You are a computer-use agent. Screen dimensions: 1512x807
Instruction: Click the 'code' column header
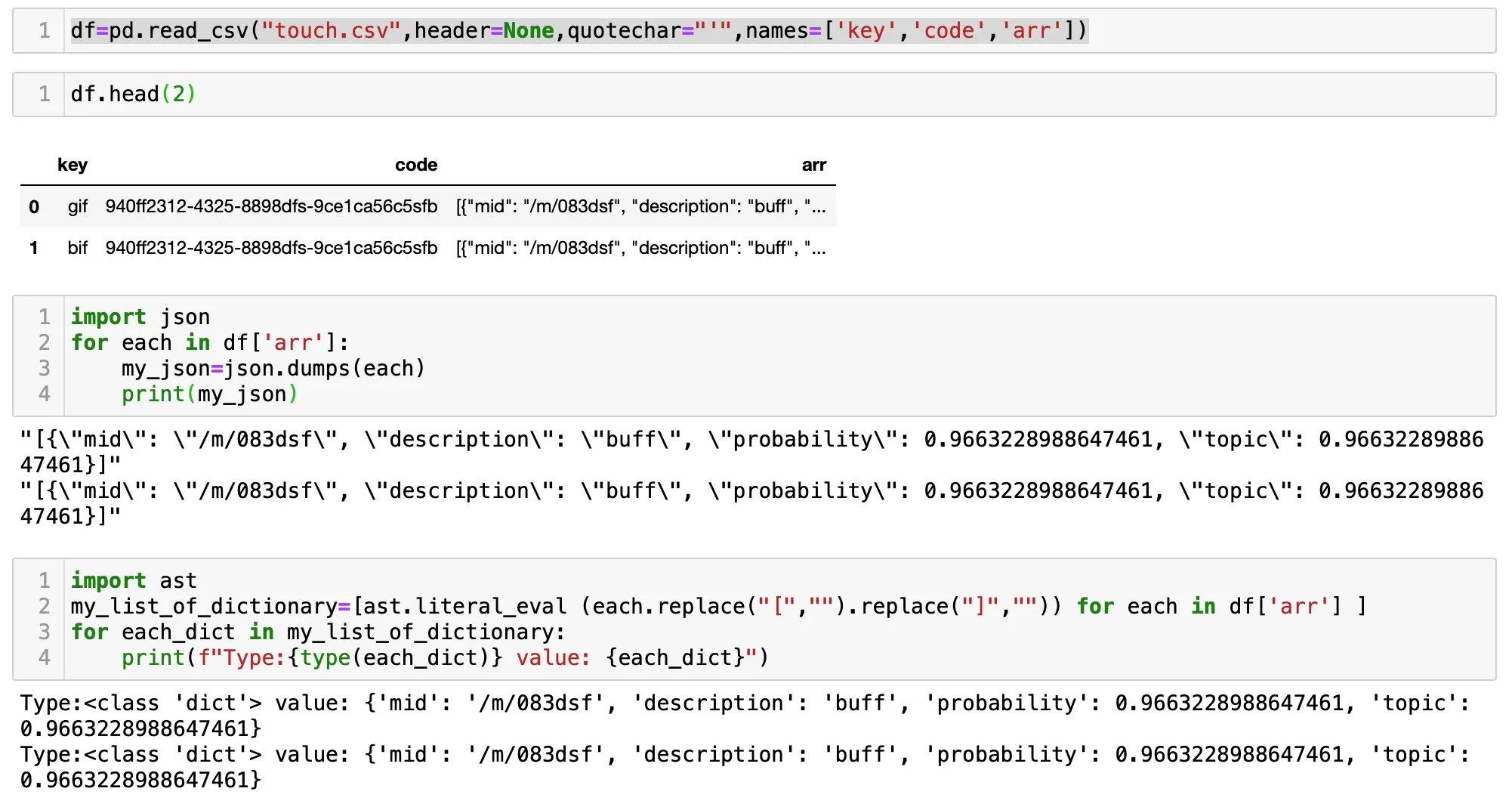[x=416, y=165]
